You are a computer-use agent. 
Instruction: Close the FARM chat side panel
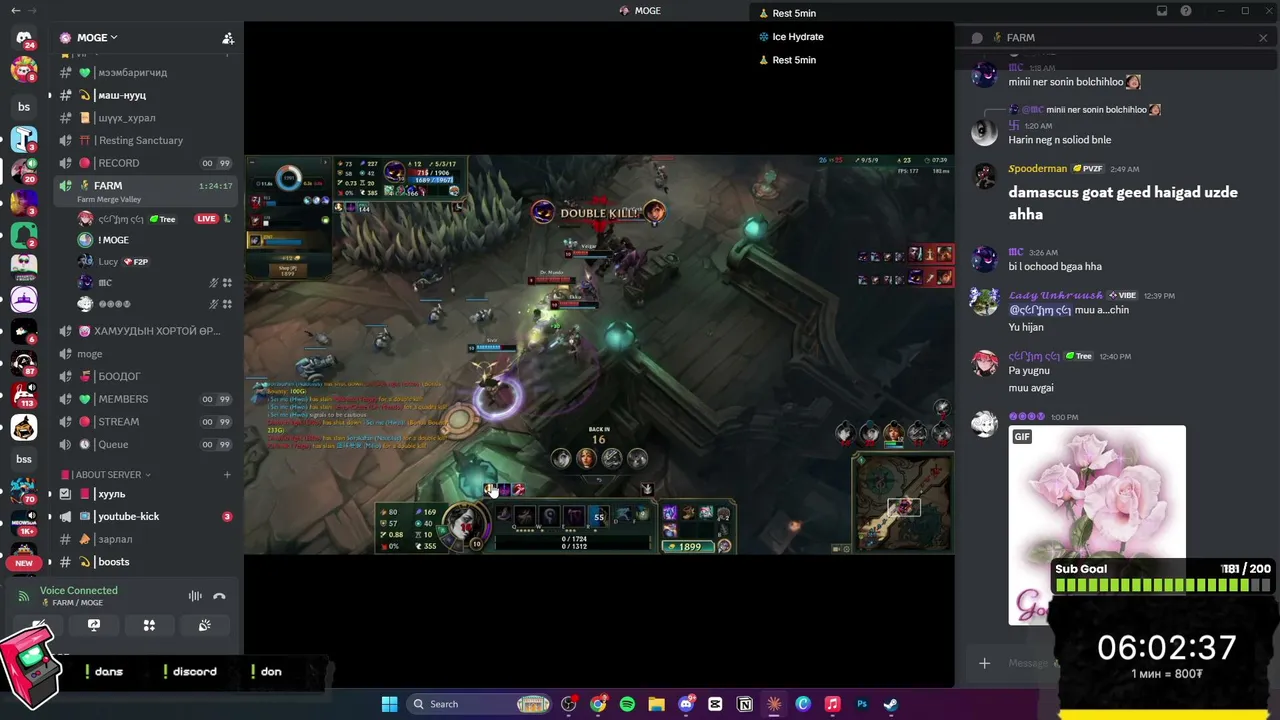pyautogui.click(x=1263, y=38)
